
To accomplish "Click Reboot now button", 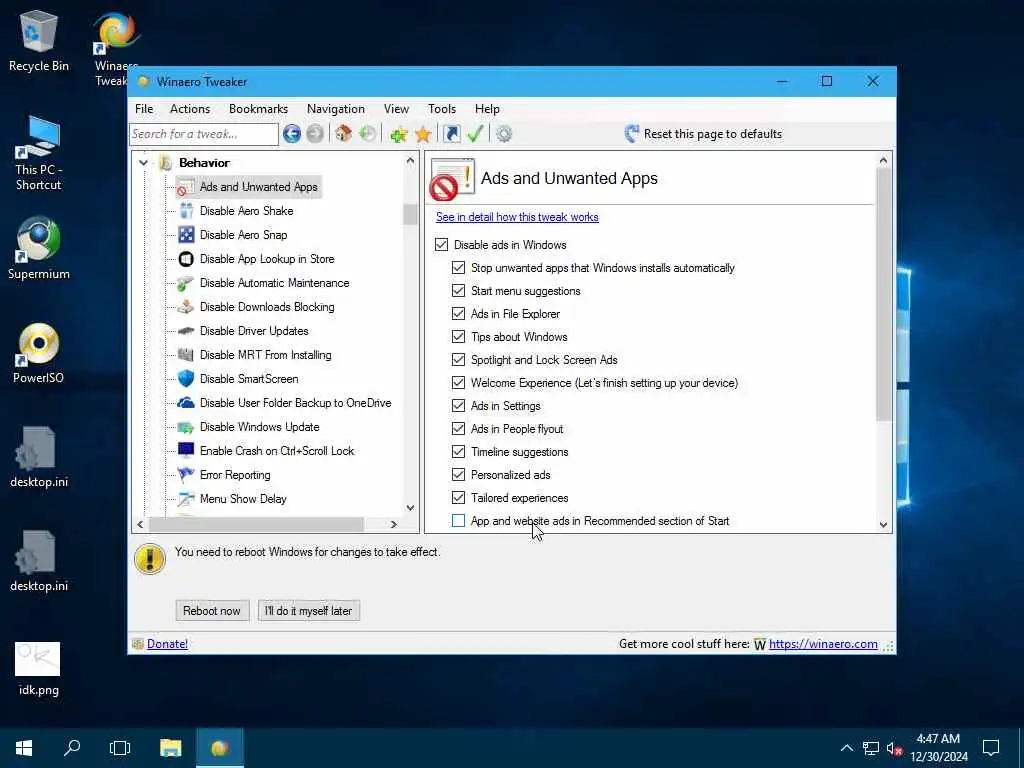I will click(212, 611).
